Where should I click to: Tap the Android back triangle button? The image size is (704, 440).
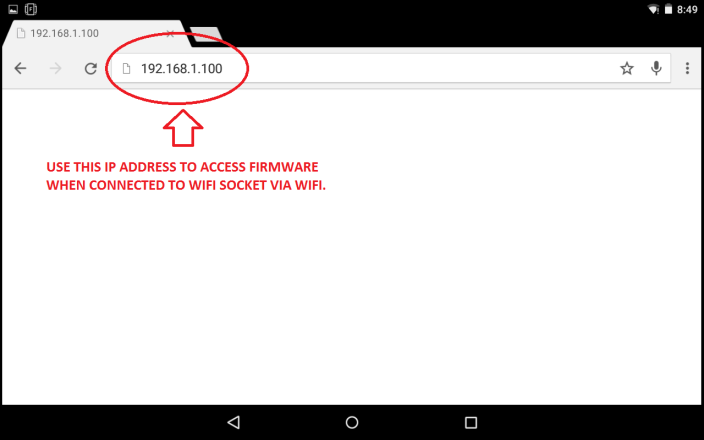point(233,422)
